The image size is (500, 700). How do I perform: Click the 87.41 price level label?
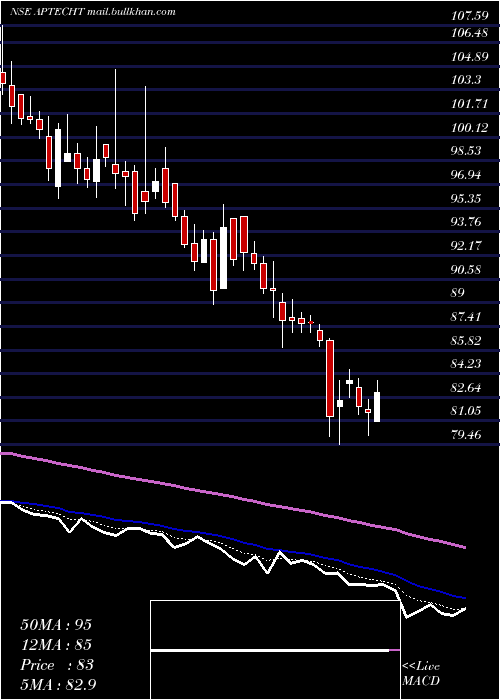point(467,317)
